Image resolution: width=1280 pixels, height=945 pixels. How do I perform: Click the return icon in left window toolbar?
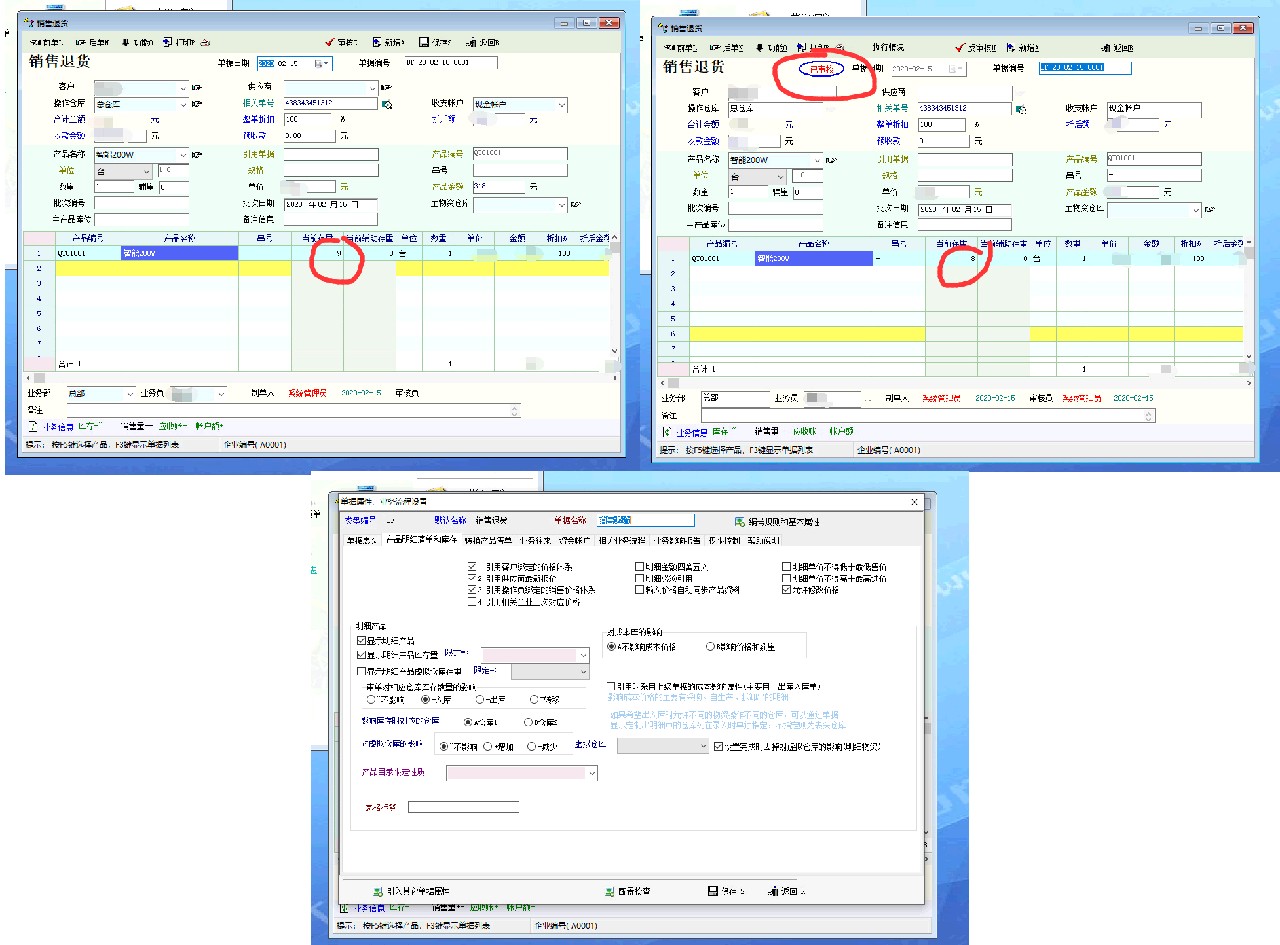click(x=470, y=43)
